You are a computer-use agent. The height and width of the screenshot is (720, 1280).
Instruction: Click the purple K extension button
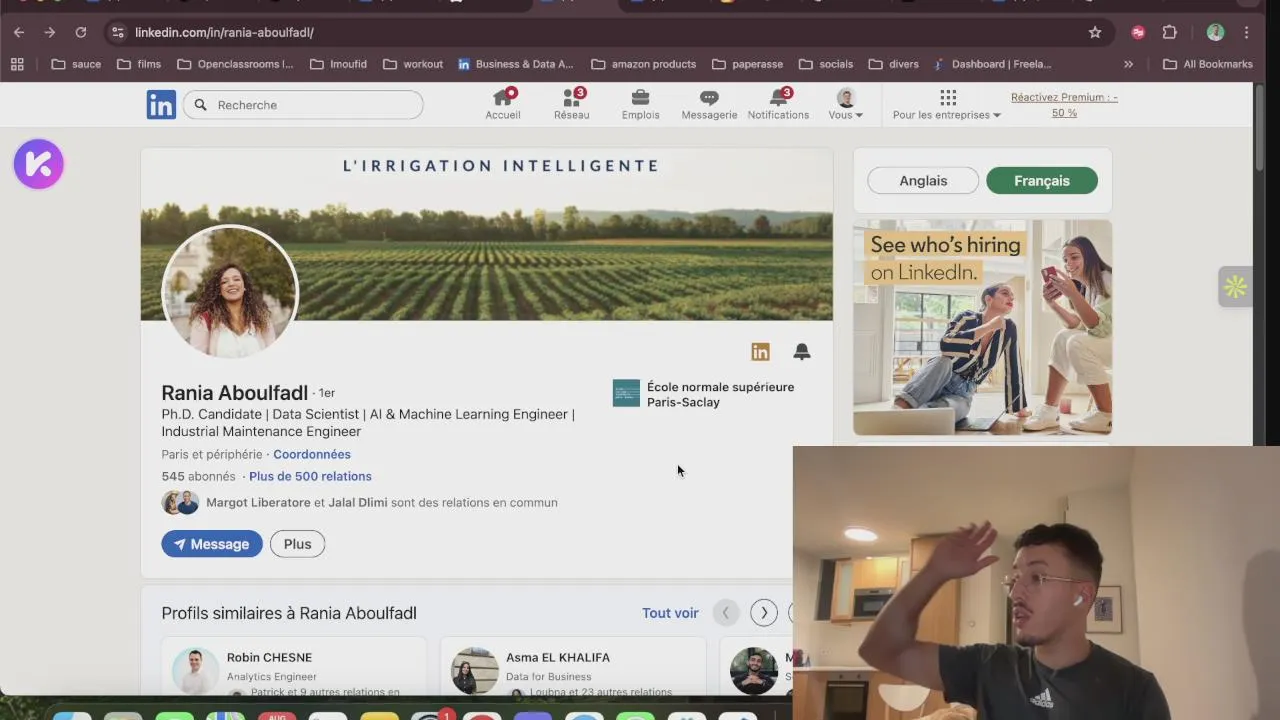tap(39, 164)
